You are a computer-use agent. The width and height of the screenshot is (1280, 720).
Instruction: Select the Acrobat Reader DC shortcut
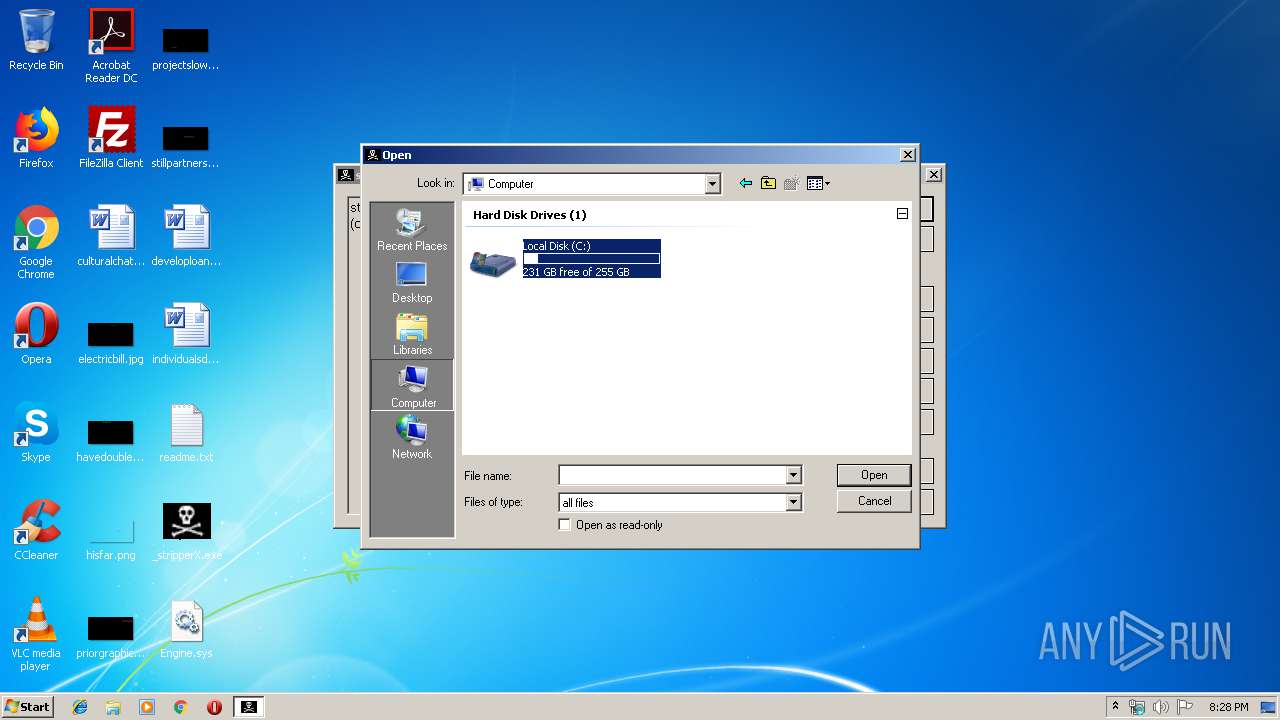111,46
